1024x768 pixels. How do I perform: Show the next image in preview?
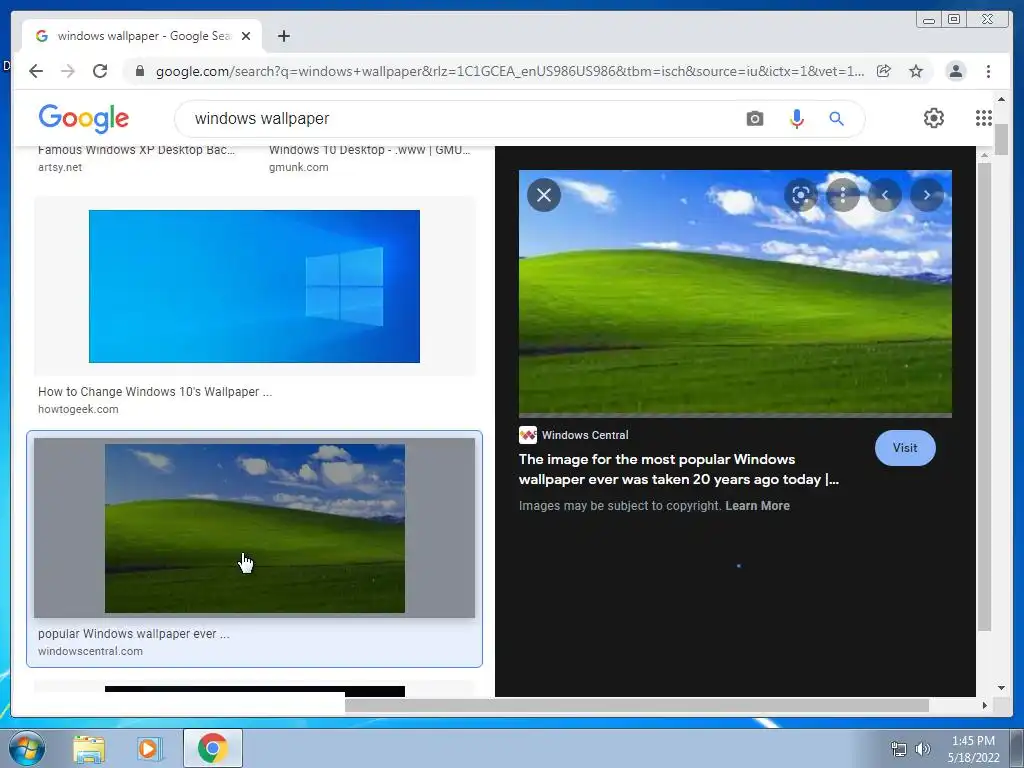(x=927, y=195)
